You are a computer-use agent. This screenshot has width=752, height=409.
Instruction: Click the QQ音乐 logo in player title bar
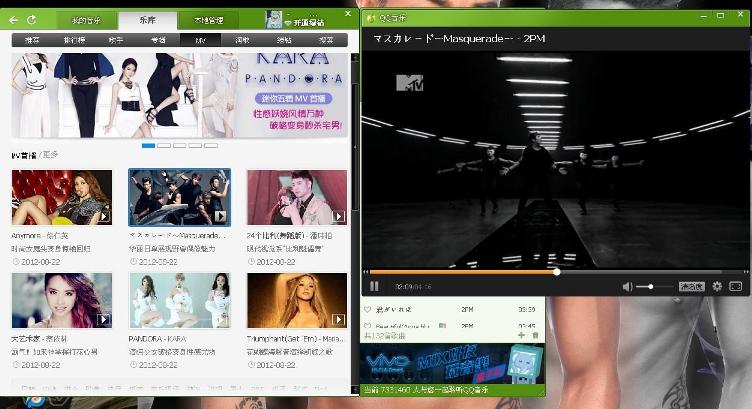370,18
